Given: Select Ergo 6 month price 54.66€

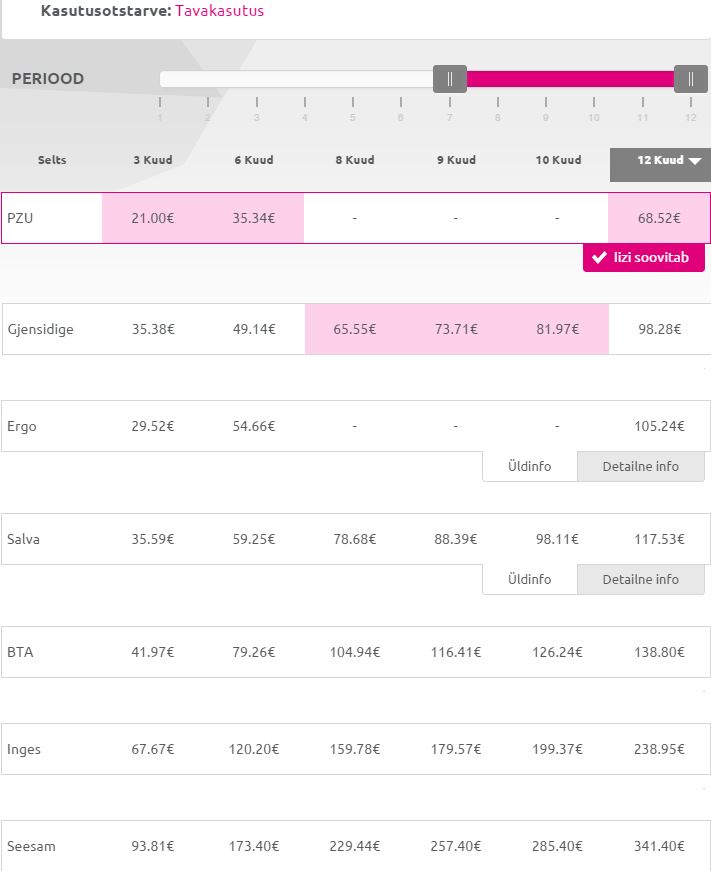Looking at the screenshot, I should [254, 427].
